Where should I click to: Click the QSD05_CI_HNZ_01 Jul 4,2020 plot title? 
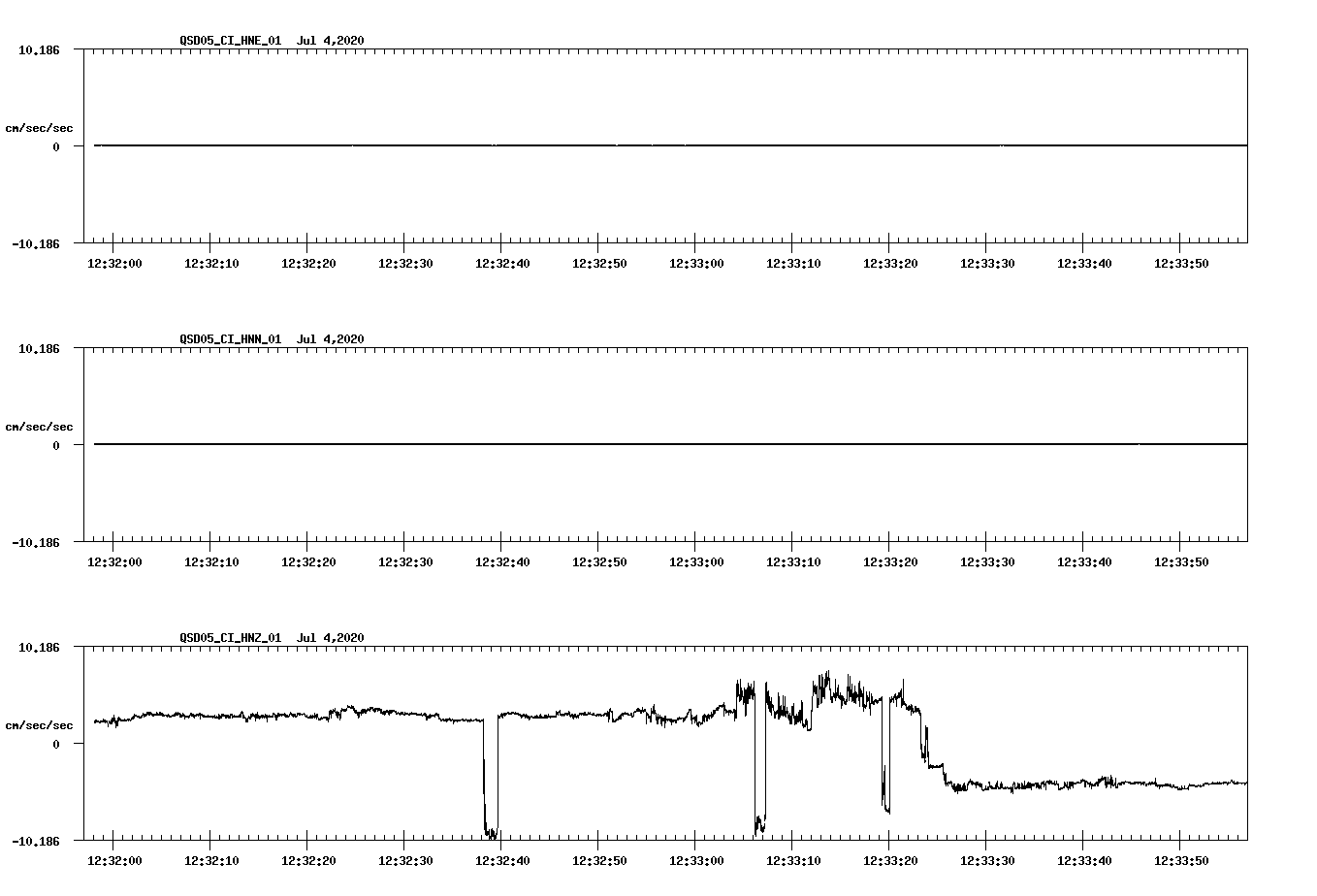pos(272,638)
